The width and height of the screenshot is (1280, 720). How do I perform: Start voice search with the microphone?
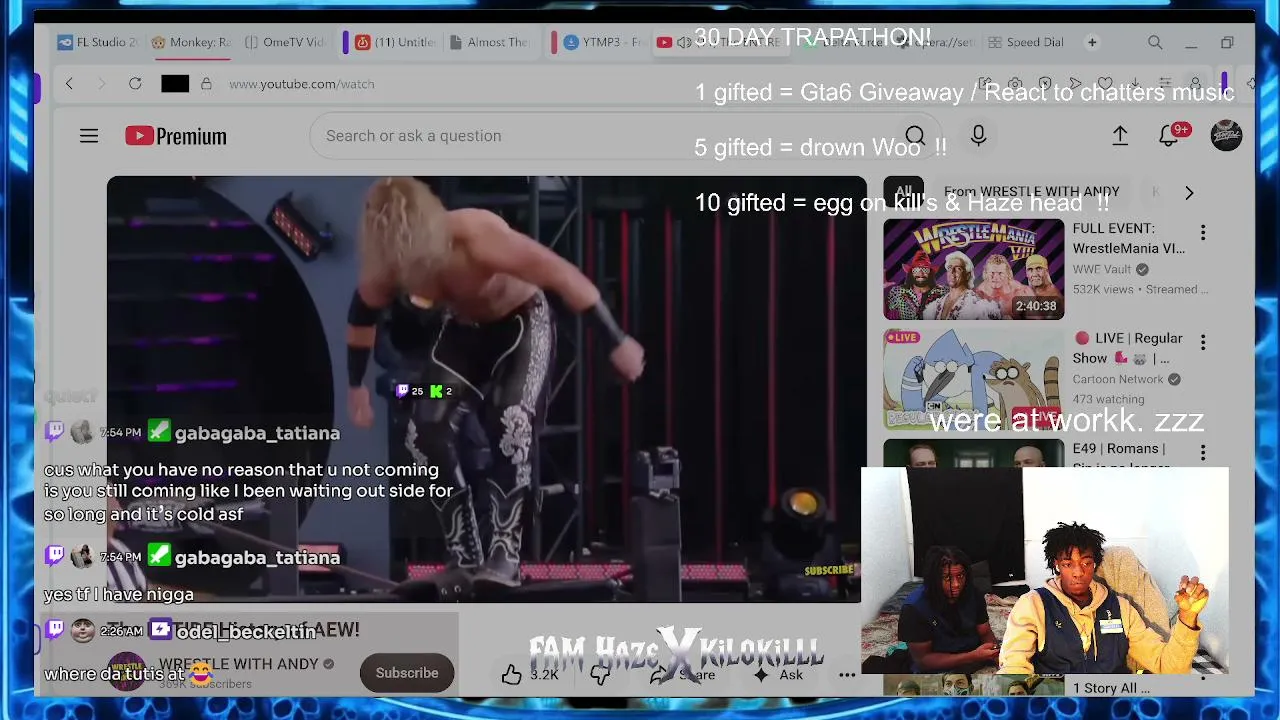[978, 136]
